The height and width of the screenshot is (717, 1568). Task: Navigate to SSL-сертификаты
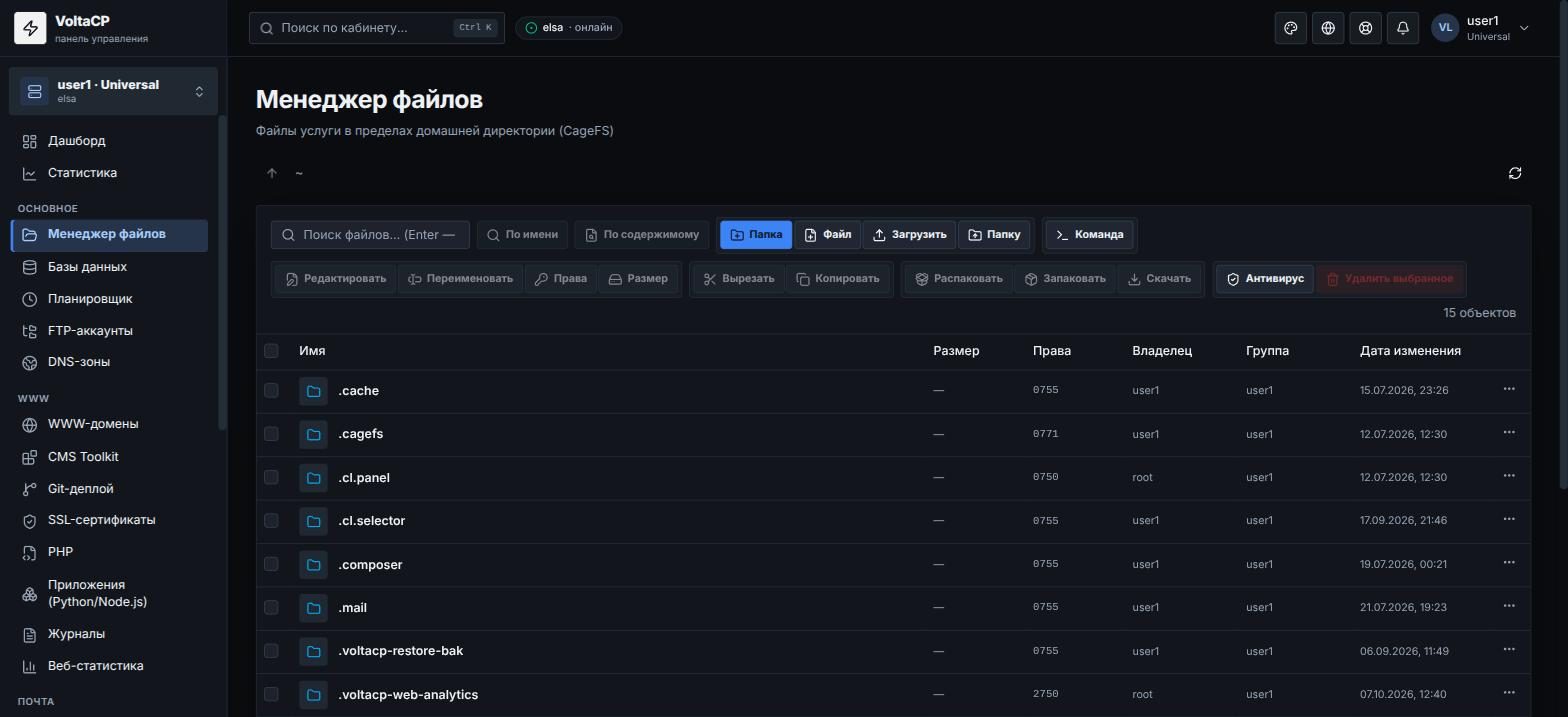coord(110,520)
